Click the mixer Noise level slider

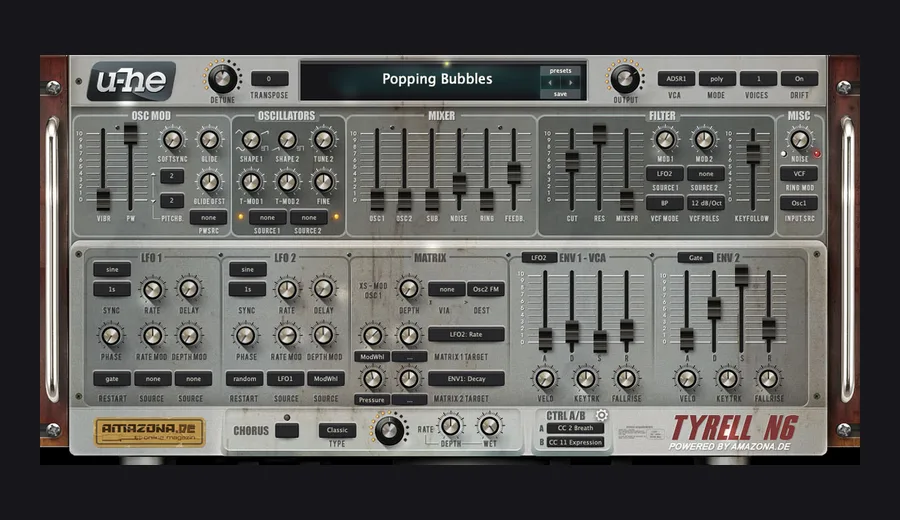point(459,183)
